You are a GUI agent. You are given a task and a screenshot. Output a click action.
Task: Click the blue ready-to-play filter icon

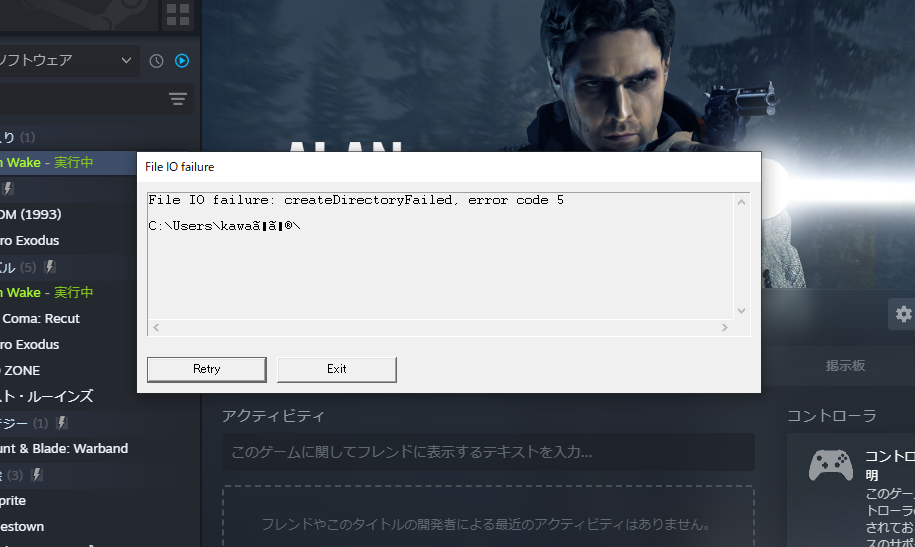182,61
